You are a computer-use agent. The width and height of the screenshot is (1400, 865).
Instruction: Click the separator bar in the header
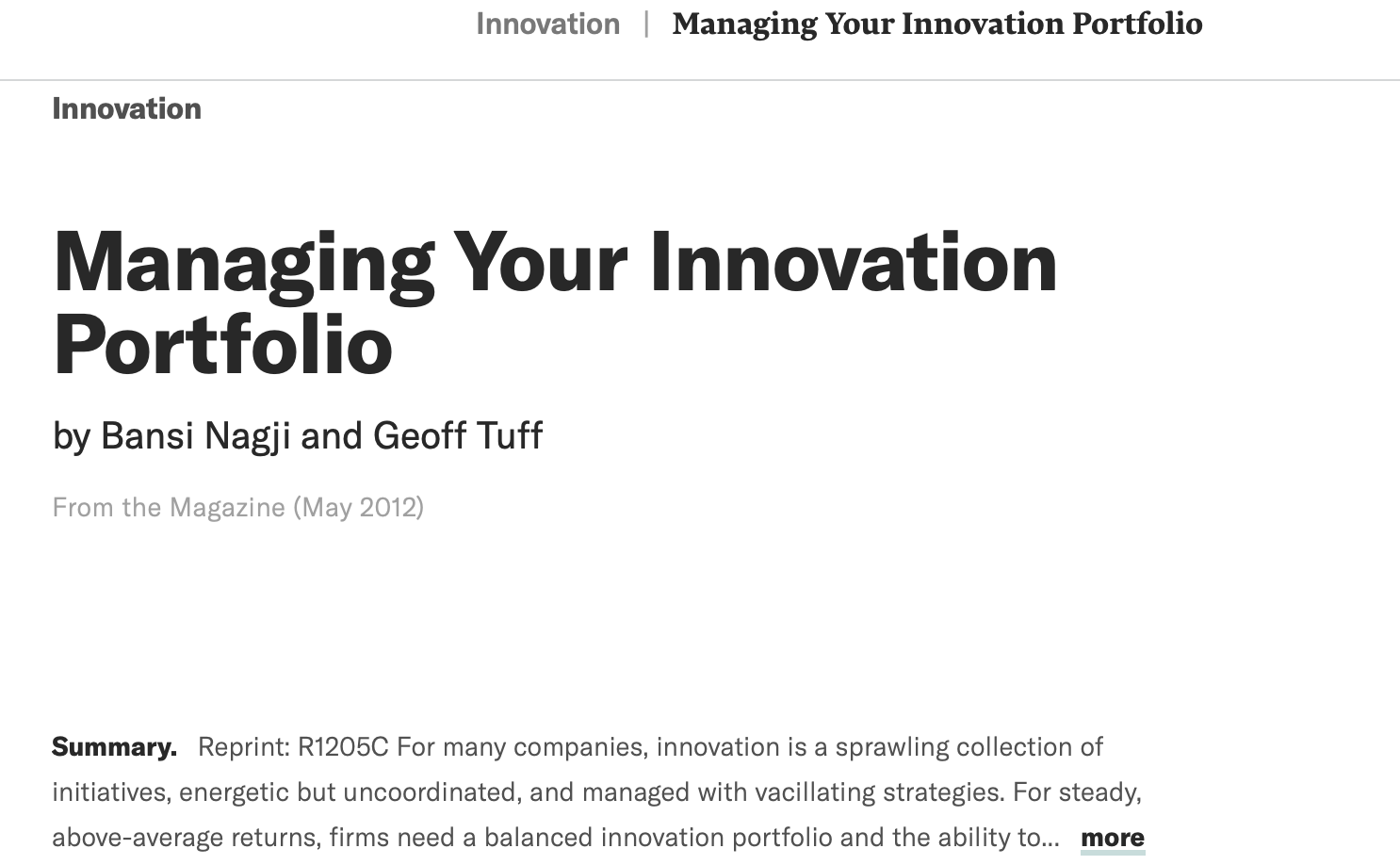point(646,24)
